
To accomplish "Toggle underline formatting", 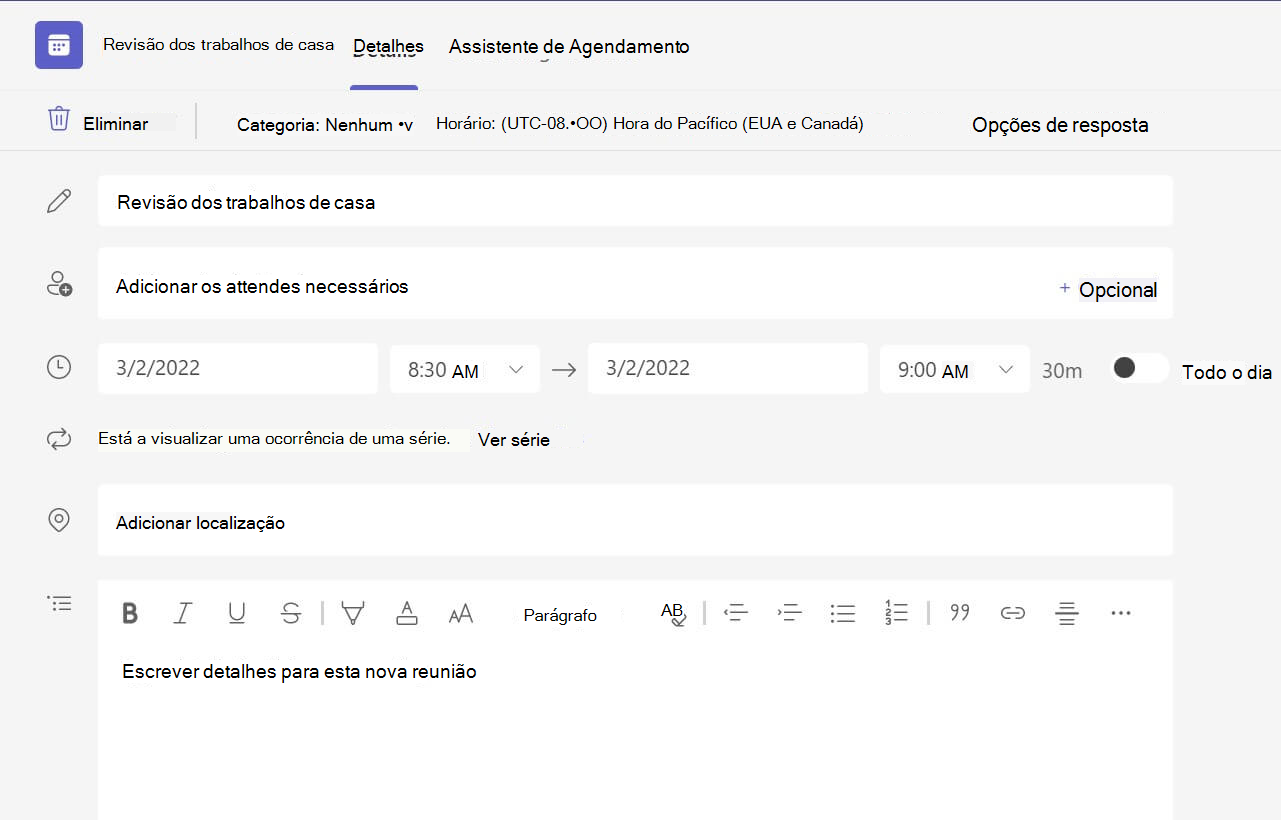I will [237, 613].
